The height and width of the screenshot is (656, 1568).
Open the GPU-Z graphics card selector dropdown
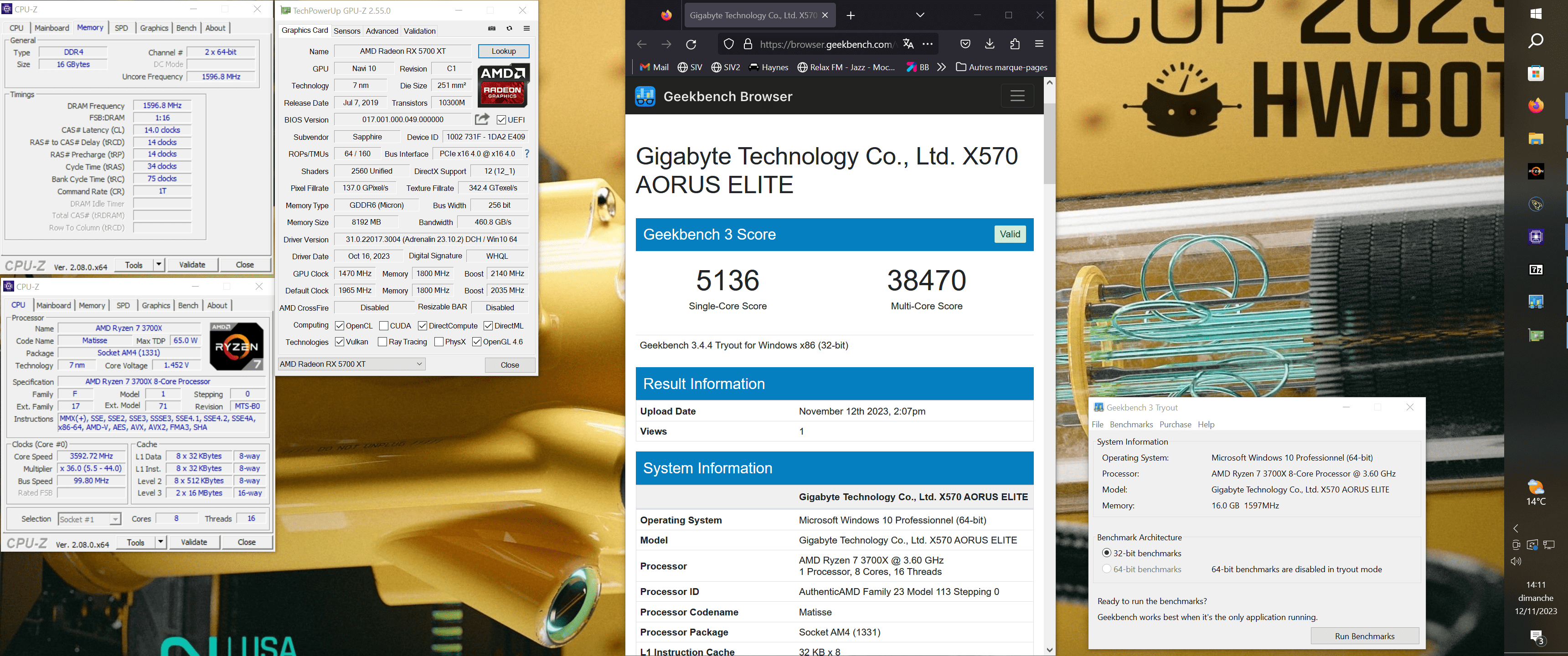pos(351,364)
